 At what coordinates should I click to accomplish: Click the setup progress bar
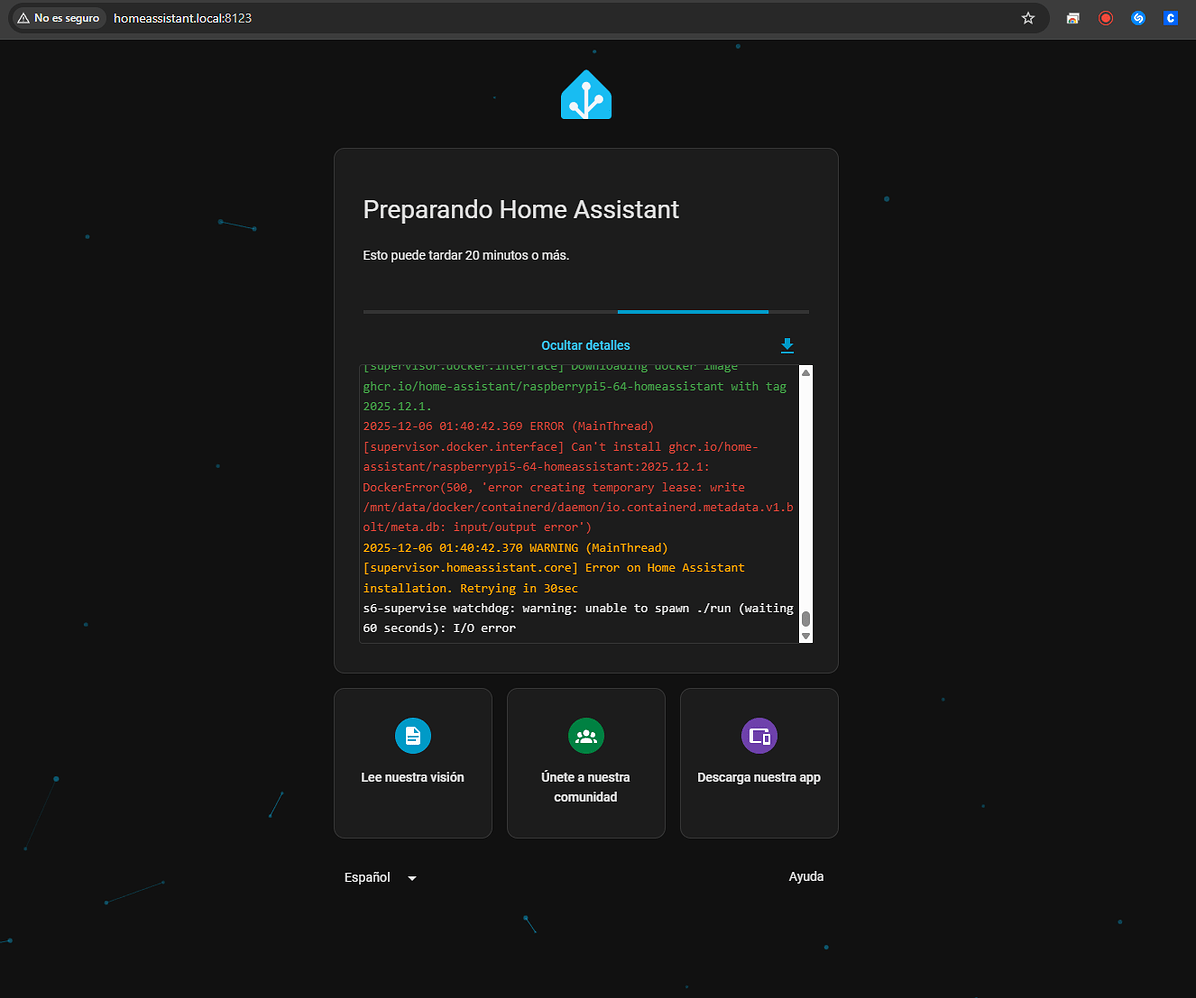[x=586, y=311]
